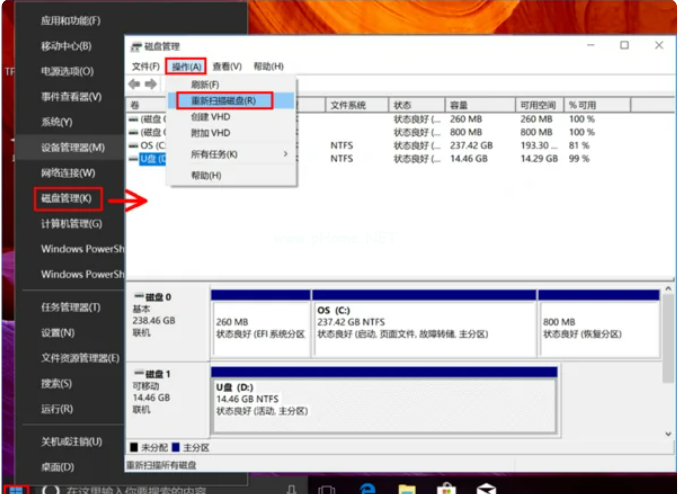Click the back arrow in Disk Management toolbar
The image size is (680, 494).
click(134, 85)
